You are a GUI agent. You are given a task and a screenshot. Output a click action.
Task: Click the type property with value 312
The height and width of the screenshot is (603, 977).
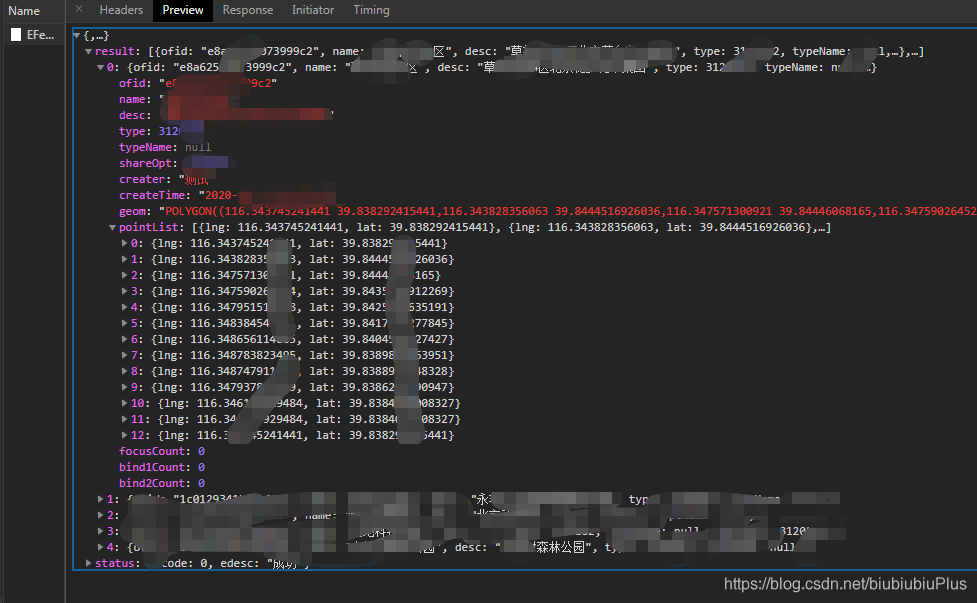[x=161, y=131]
